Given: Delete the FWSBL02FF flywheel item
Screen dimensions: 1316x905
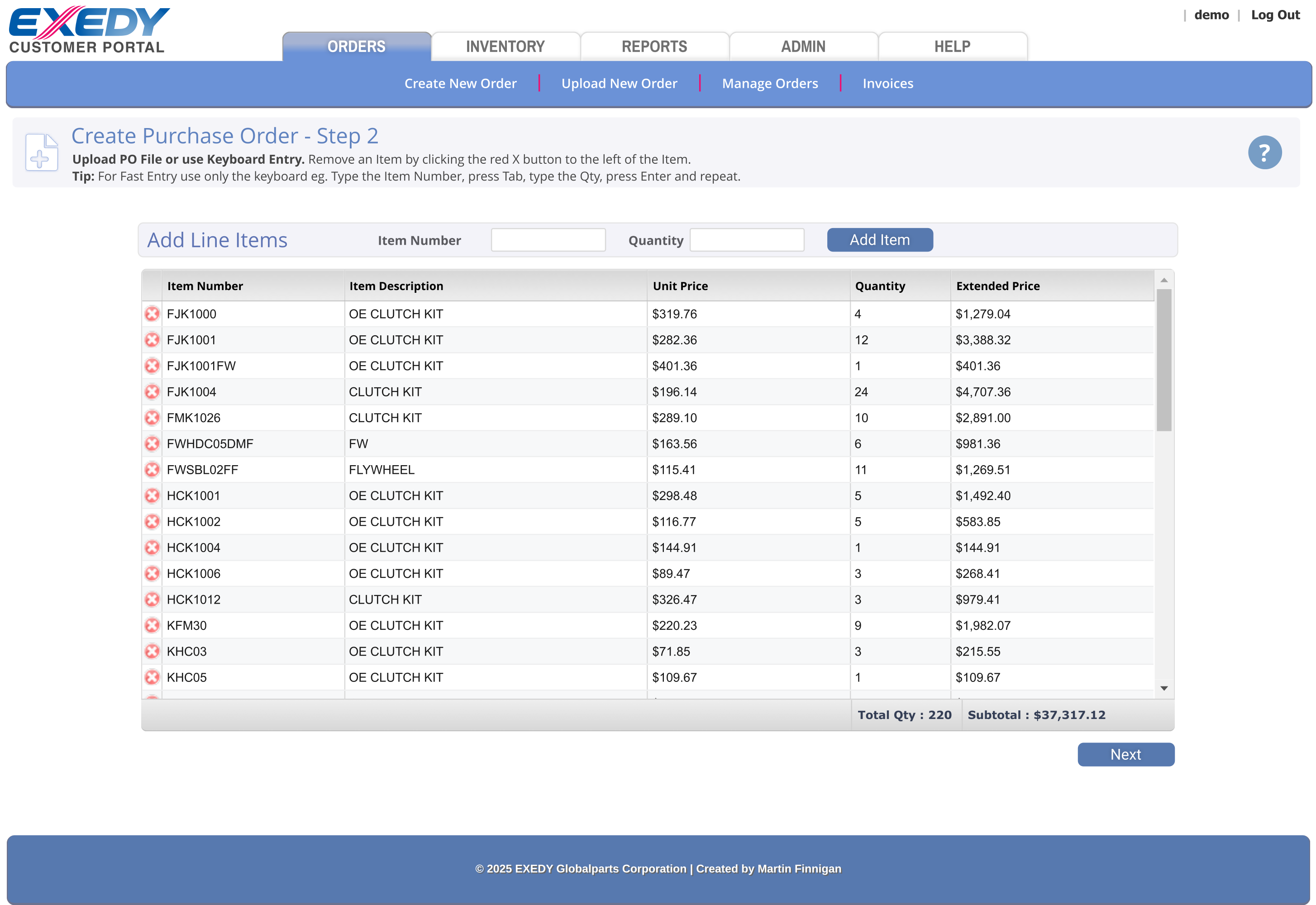Looking at the screenshot, I should pyautogui.click(x=152, y=470).
